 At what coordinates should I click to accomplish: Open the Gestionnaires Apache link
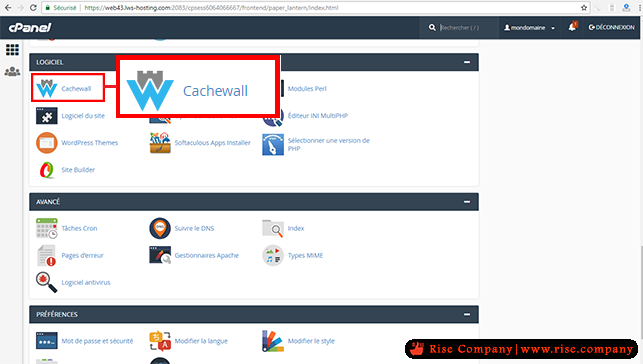(x=207, y=255)
